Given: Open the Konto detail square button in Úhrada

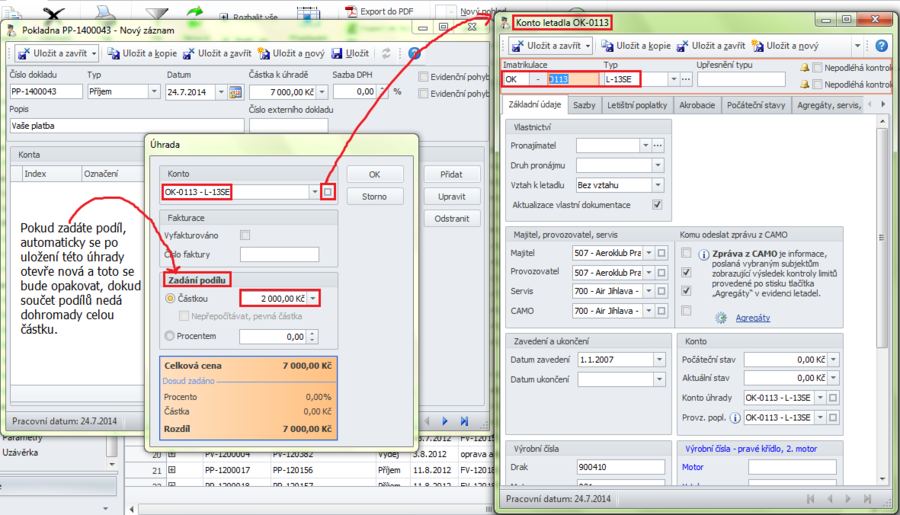Looking at the screenshot, I should tap(328, 192).
